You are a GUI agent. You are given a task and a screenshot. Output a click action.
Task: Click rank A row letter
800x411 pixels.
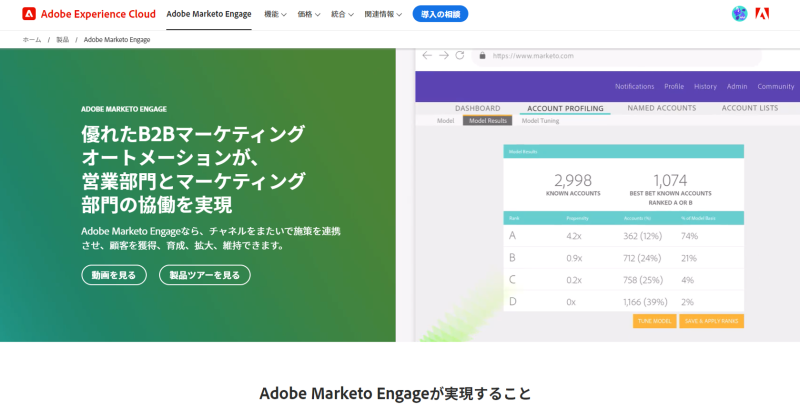(x=512, y=236)
